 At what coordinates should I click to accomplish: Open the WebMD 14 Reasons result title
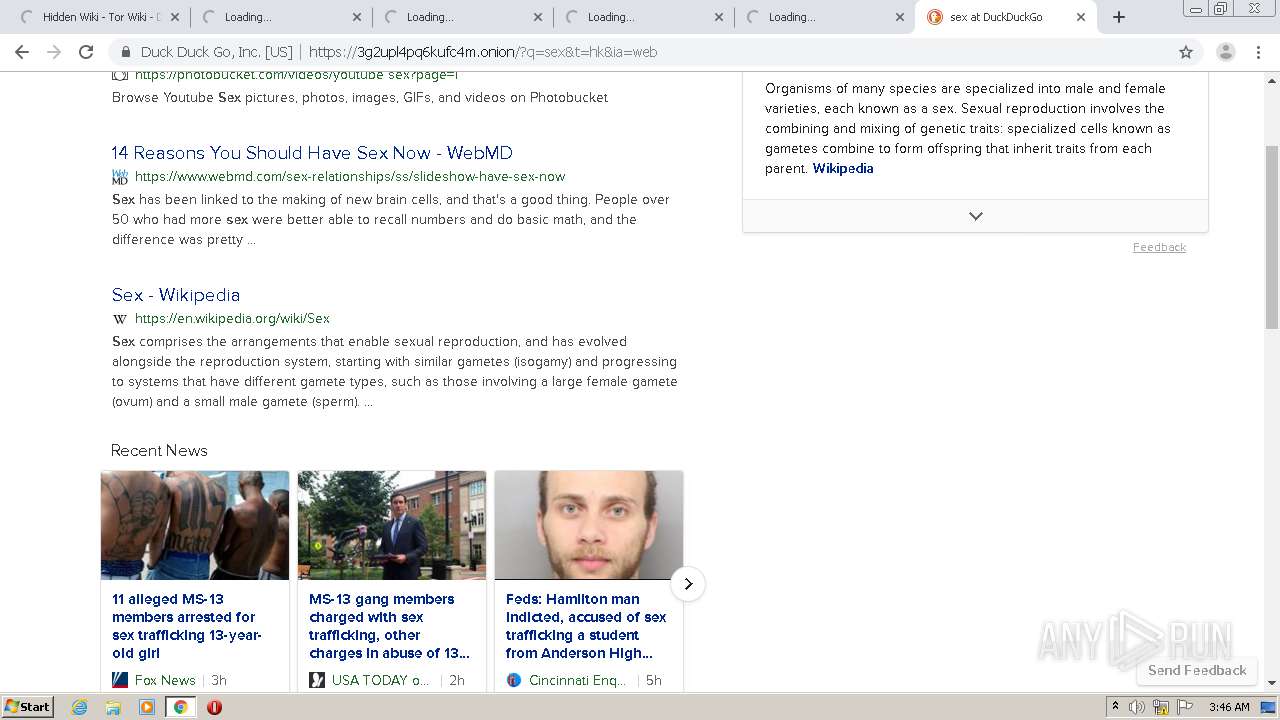tap(312, 153)
